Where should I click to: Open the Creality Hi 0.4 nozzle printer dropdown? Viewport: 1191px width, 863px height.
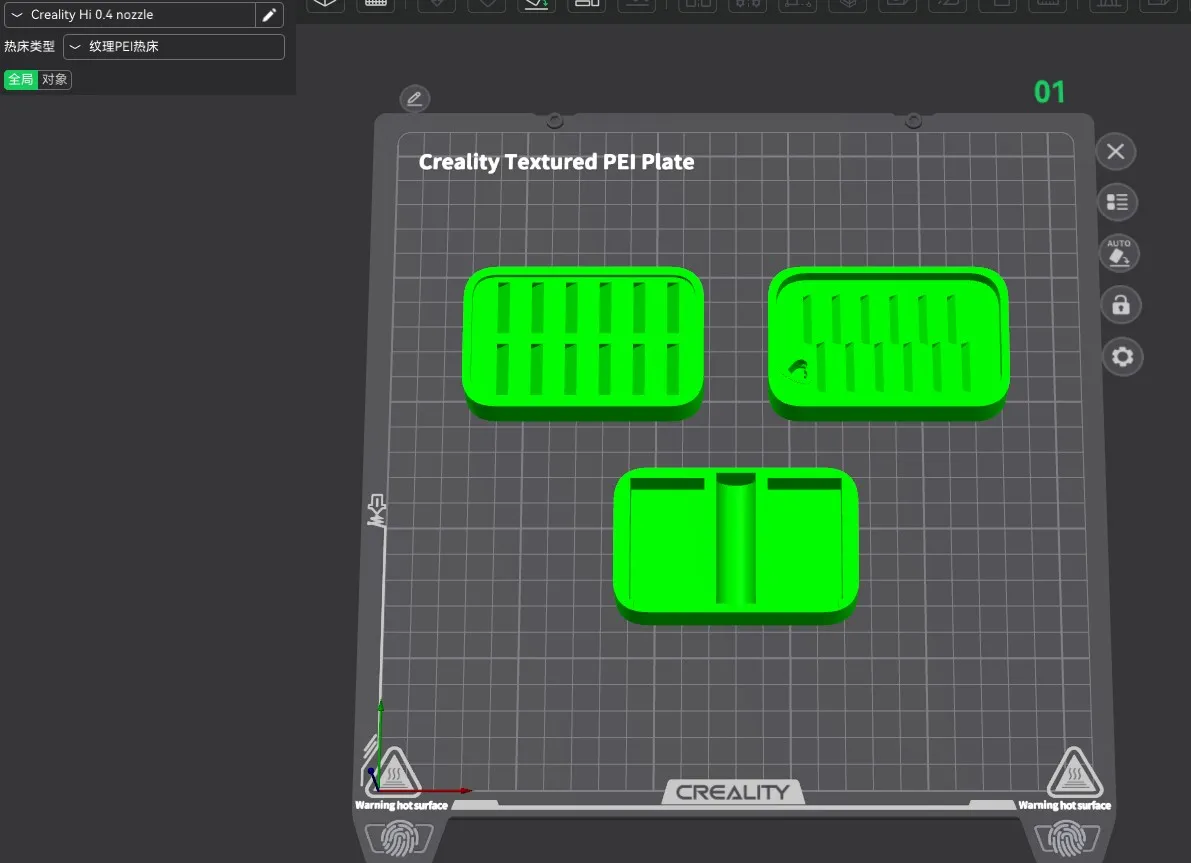tap(129, 15)
